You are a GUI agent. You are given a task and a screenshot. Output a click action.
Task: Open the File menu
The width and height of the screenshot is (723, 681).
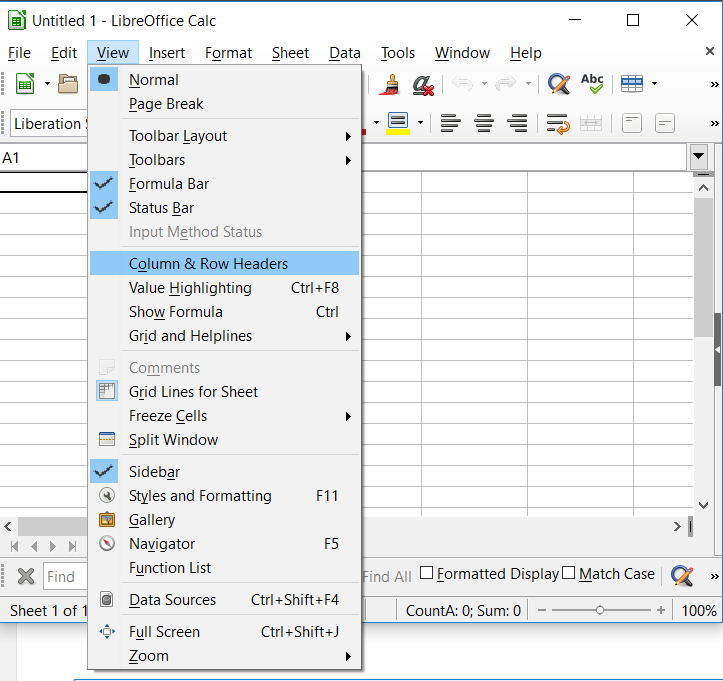(19, 53)
